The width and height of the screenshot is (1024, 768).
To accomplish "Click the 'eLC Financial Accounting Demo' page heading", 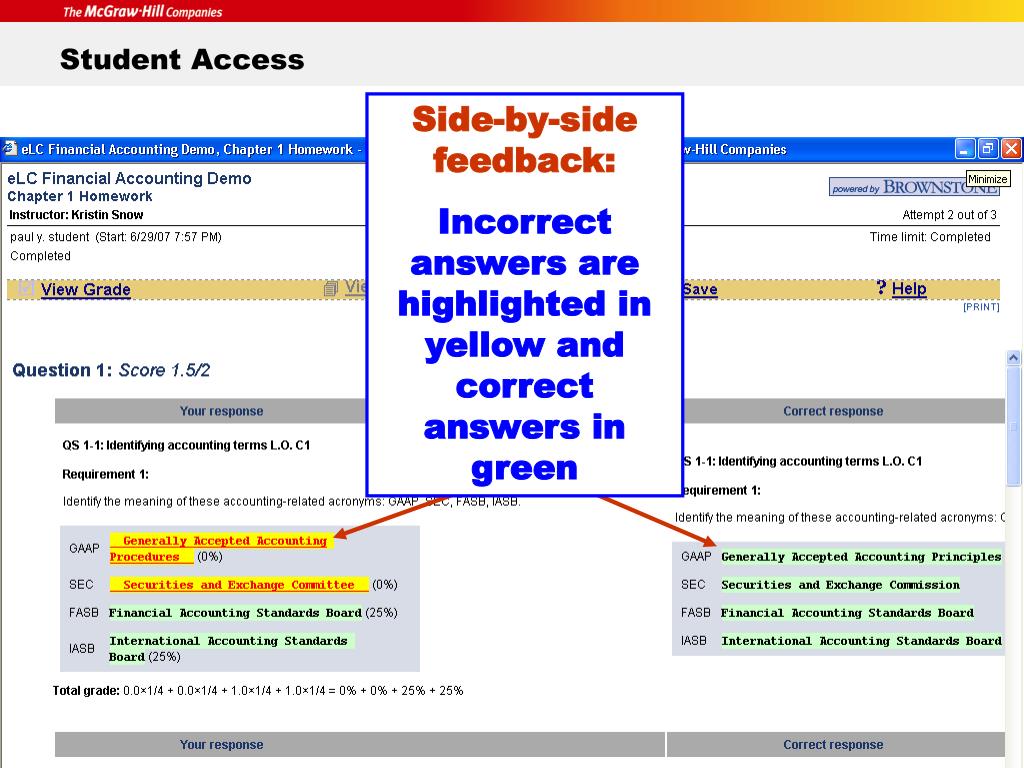I will tap(129, 178).
